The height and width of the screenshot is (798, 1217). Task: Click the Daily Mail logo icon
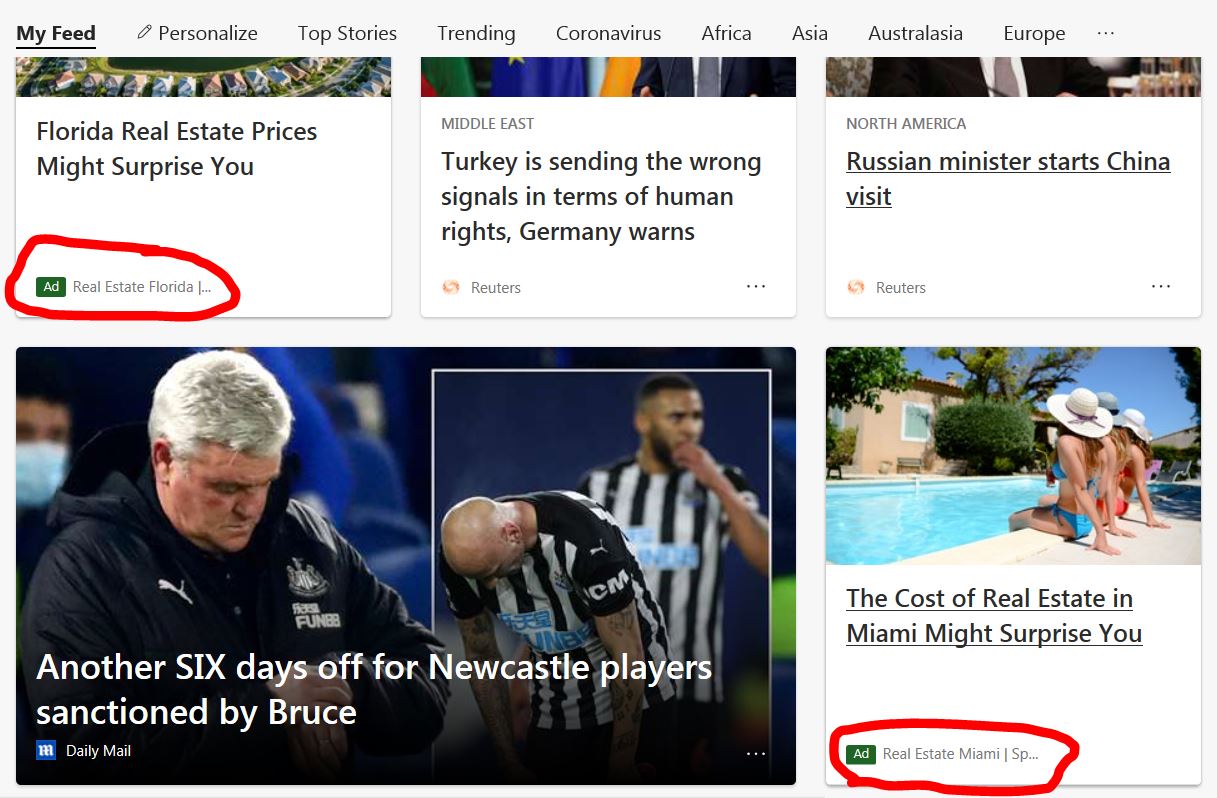coord(46,750)
